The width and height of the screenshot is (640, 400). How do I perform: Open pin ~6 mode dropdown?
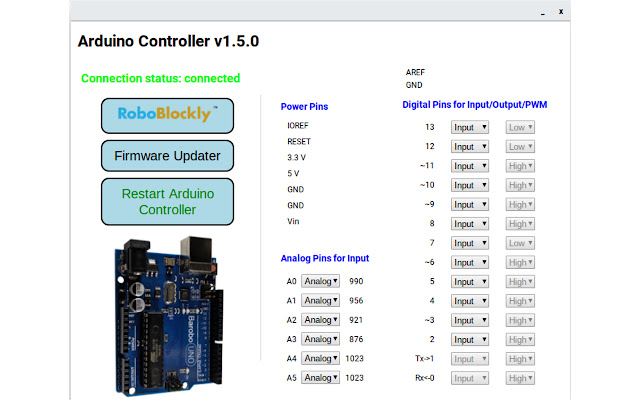469,262
